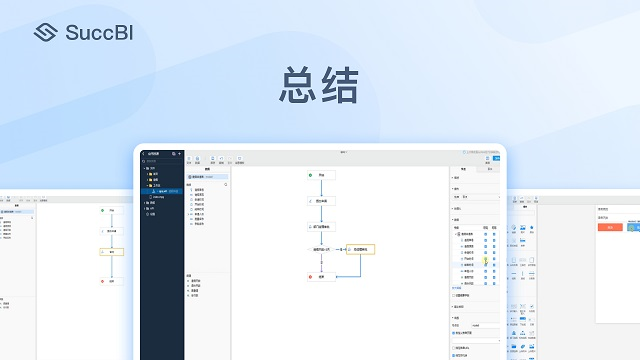Select the highlighted workflow file in sidebar tree
Screen dimensions: 640x360
(162, 191)
